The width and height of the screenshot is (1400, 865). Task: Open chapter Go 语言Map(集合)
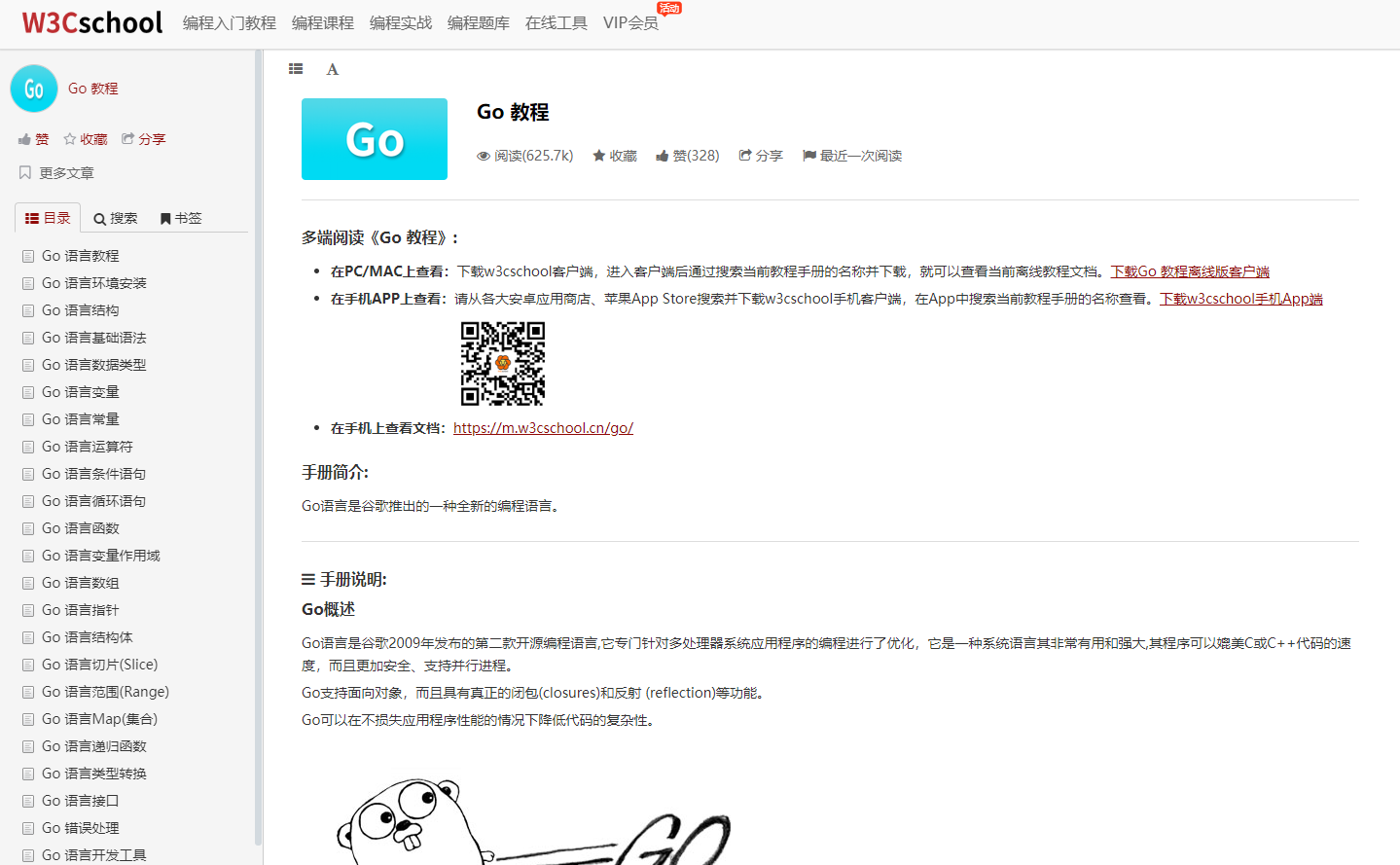[100, 719]
